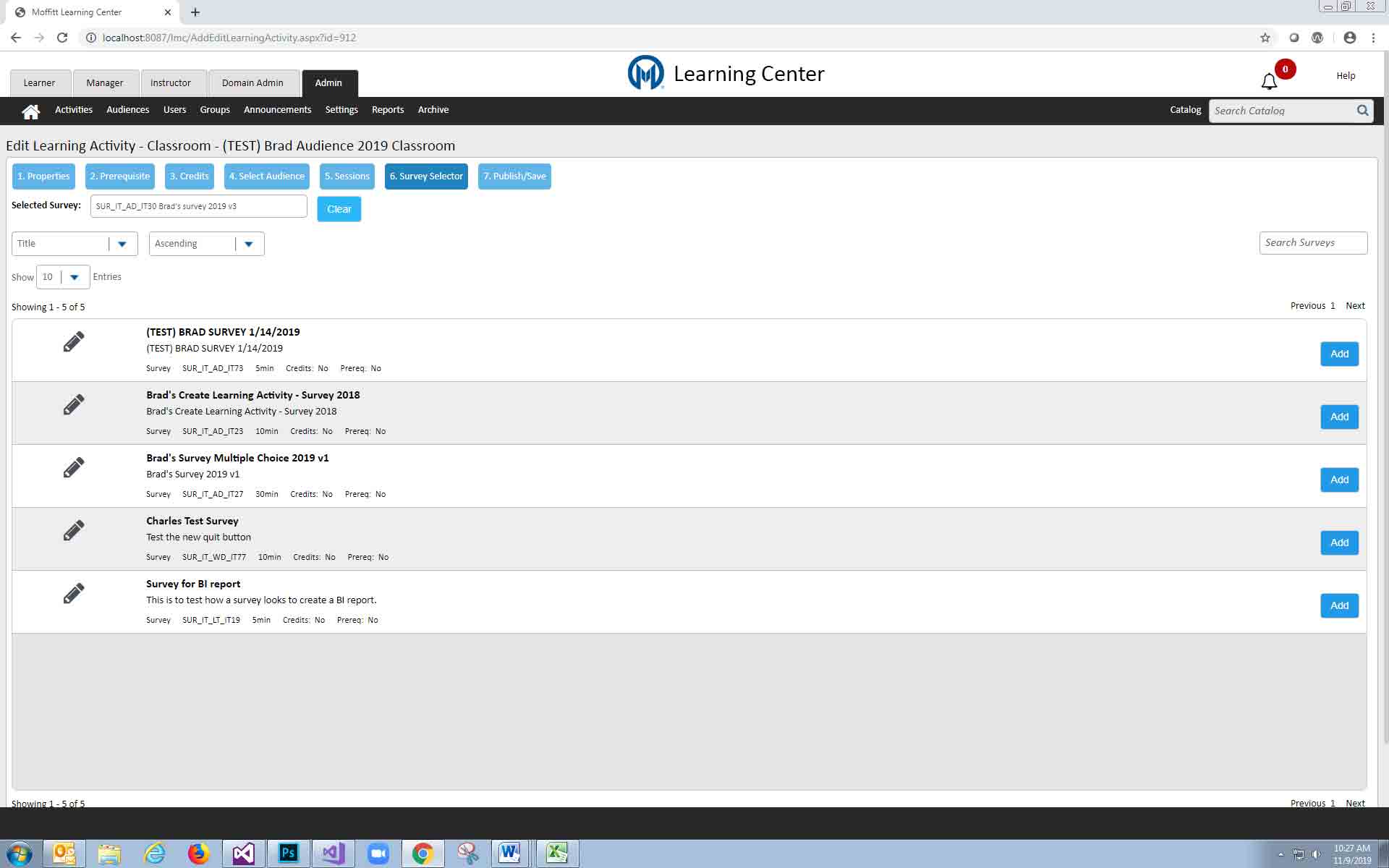1389x868 pixels.
Task: Click pencil icon for (TEST) BRAD SURVEY
Action: (73, 341)
